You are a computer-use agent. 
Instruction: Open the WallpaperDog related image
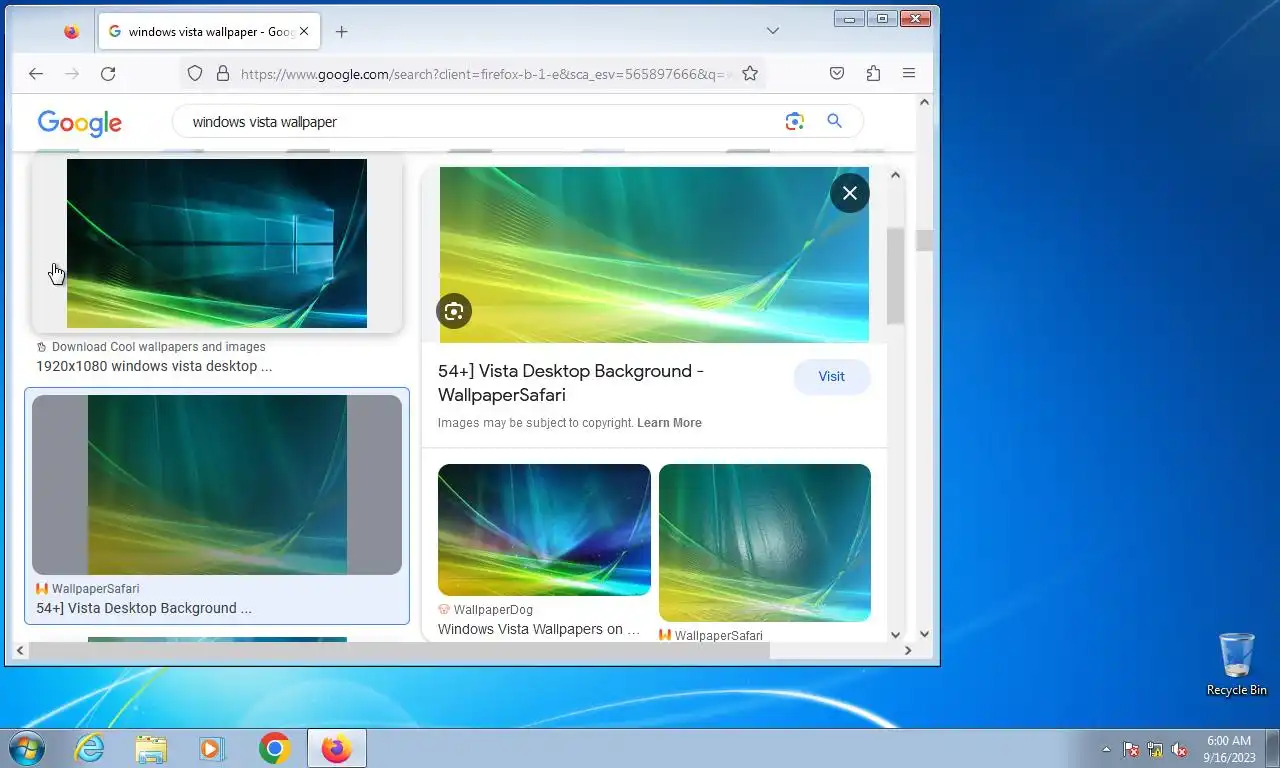[544, 530]
